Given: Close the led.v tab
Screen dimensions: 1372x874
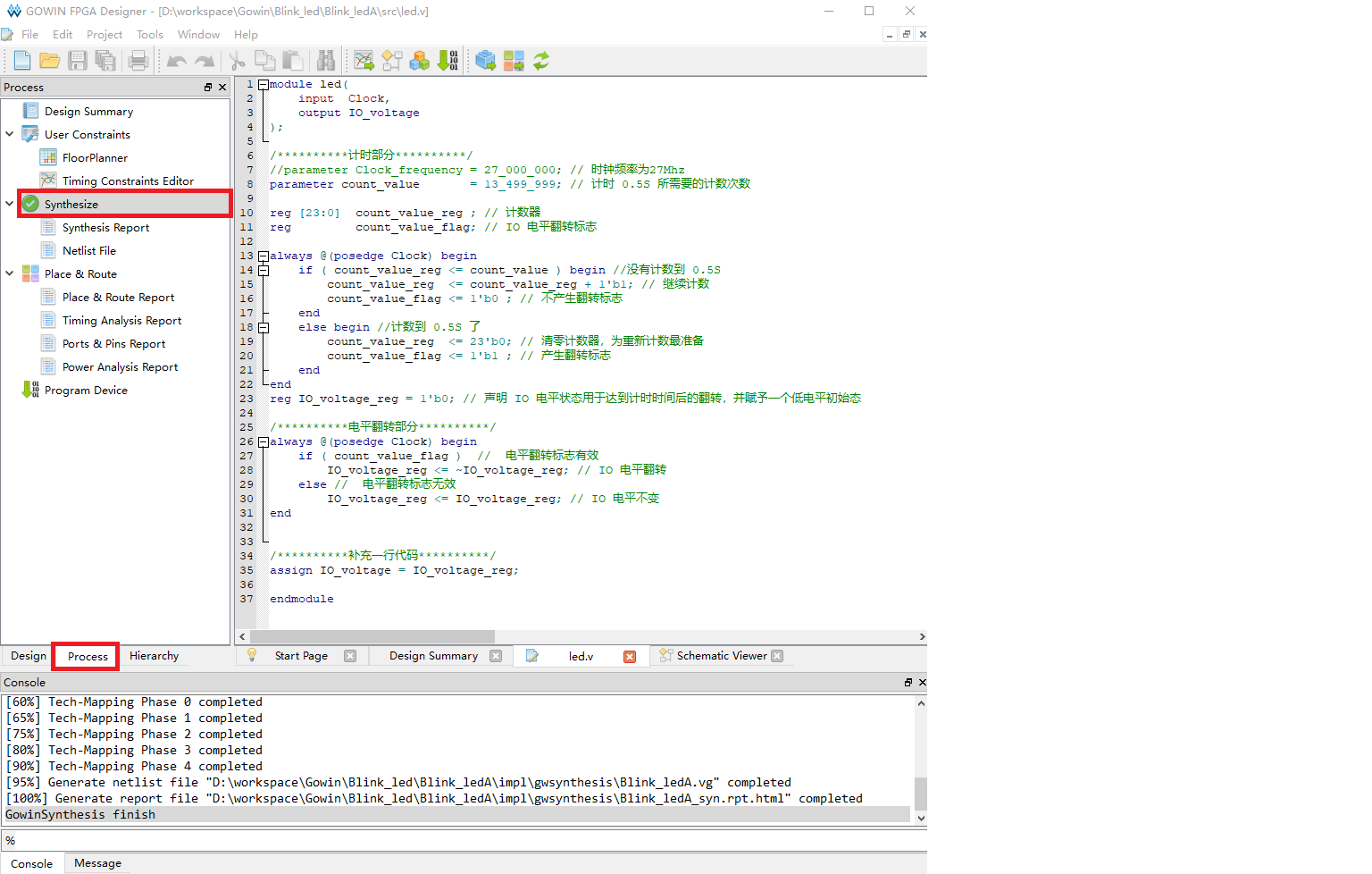Looking at the screenshot, I should (630, 656).
